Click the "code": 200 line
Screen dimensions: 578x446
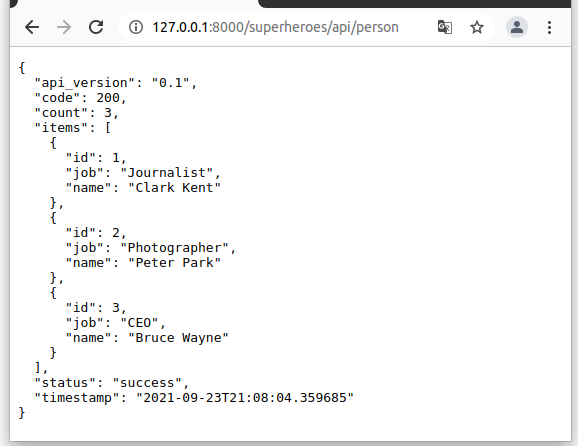pyautogui.click(x=80, y=98)
